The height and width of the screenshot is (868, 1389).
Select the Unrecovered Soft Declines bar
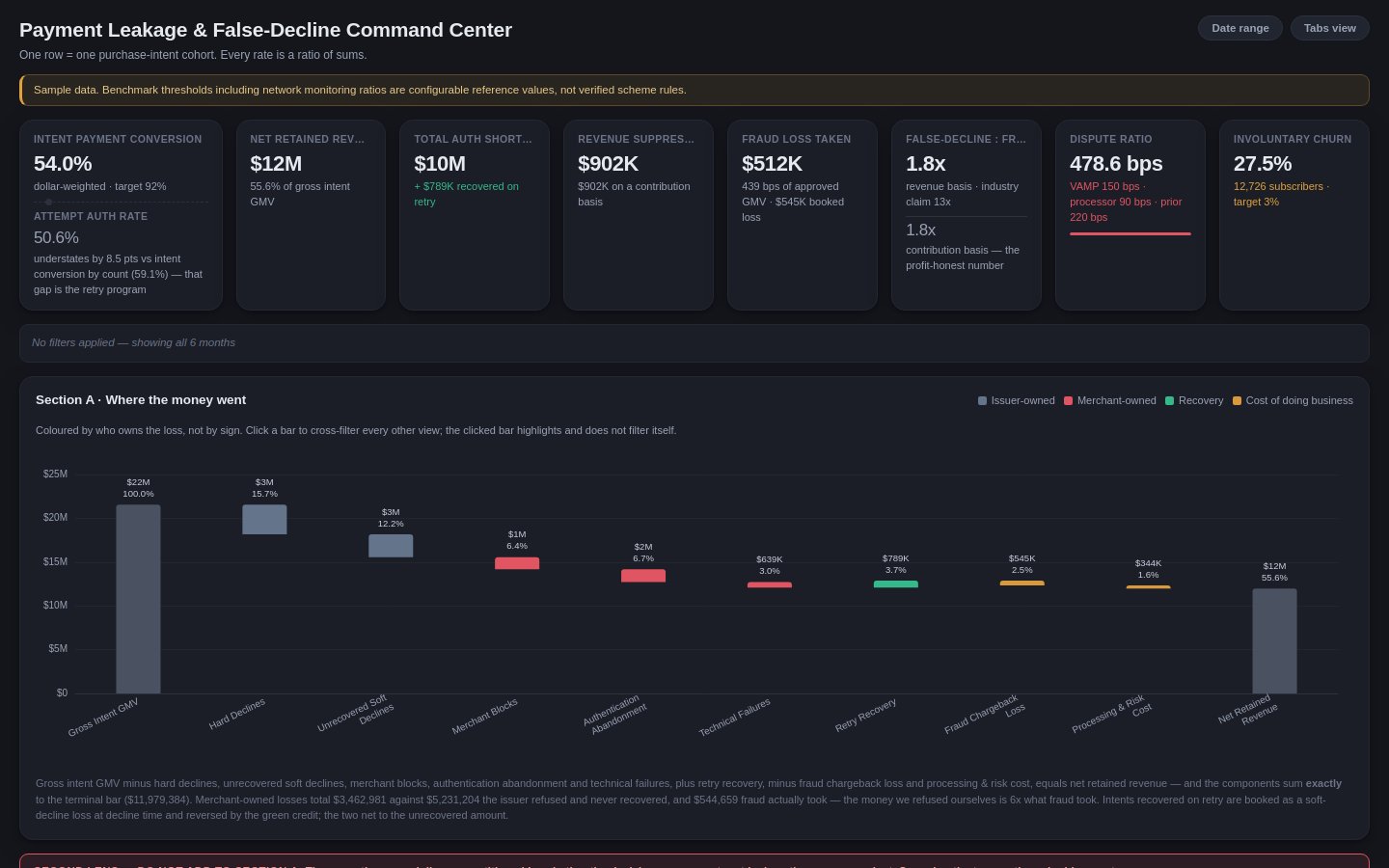(x=391, y=546)
